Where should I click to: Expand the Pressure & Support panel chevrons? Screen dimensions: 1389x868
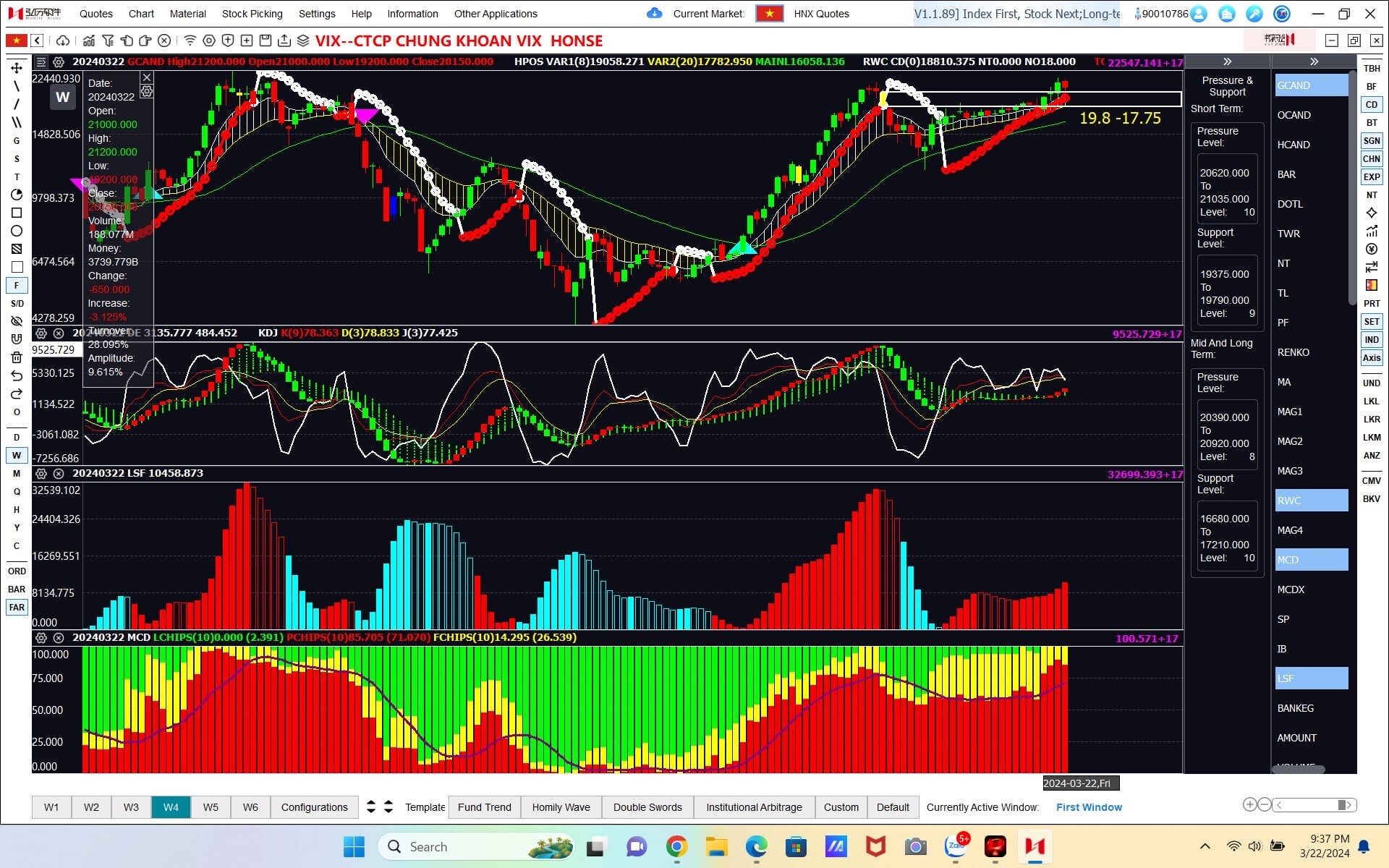[x=1227, y=61]
